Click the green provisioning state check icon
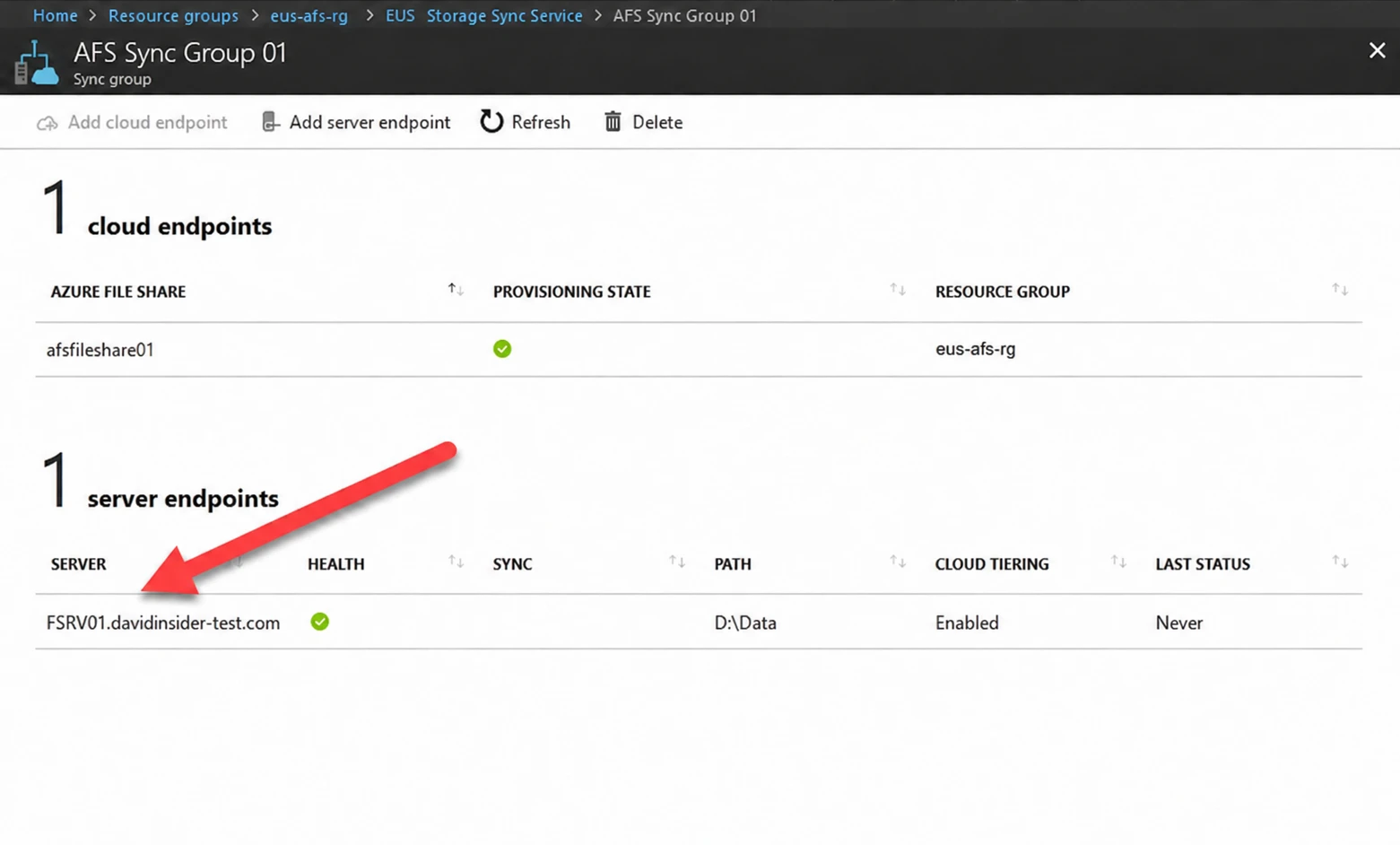The image size is (1400, 845). pos(502,349)
